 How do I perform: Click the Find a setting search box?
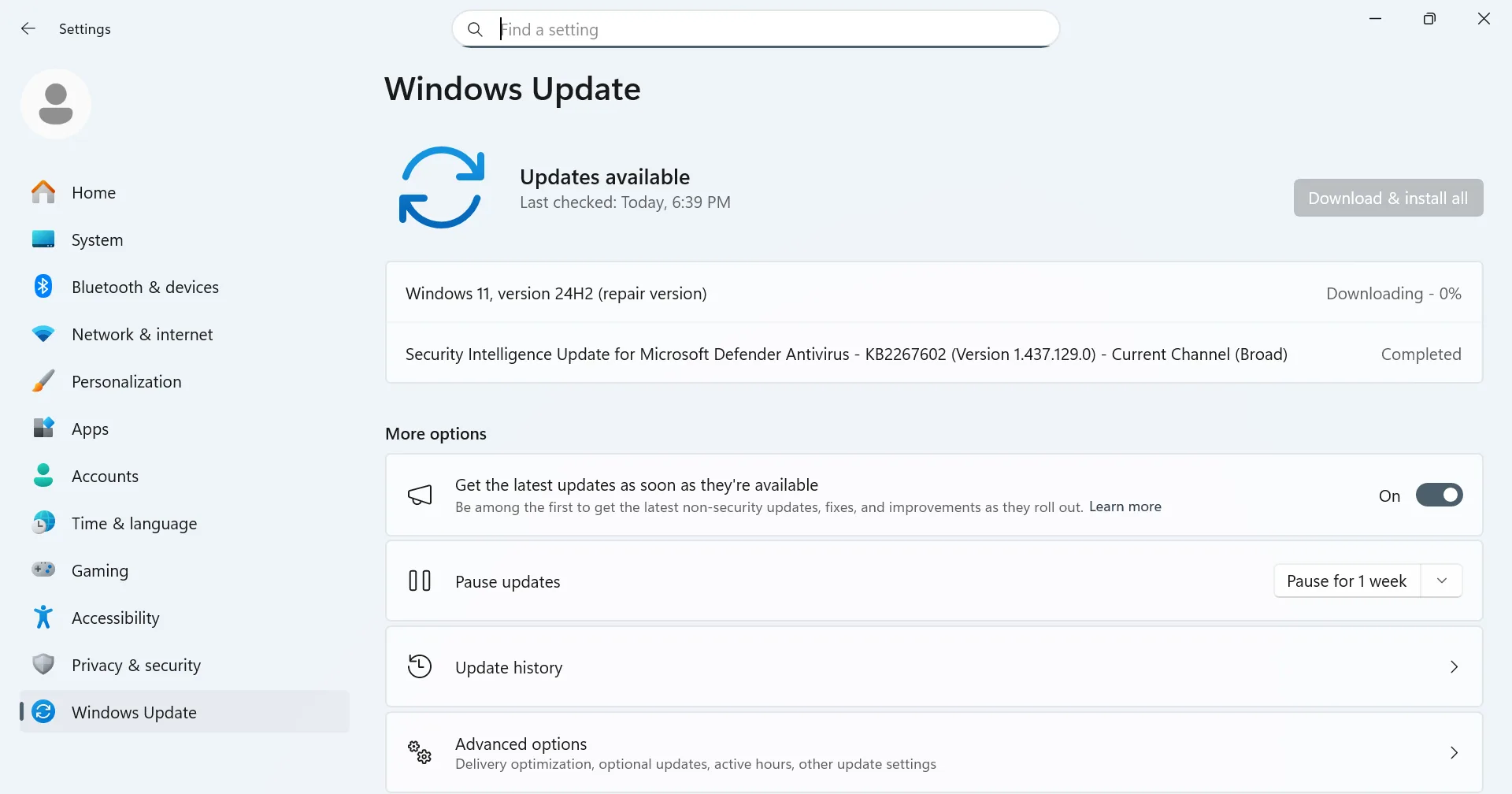click(754, 29)
